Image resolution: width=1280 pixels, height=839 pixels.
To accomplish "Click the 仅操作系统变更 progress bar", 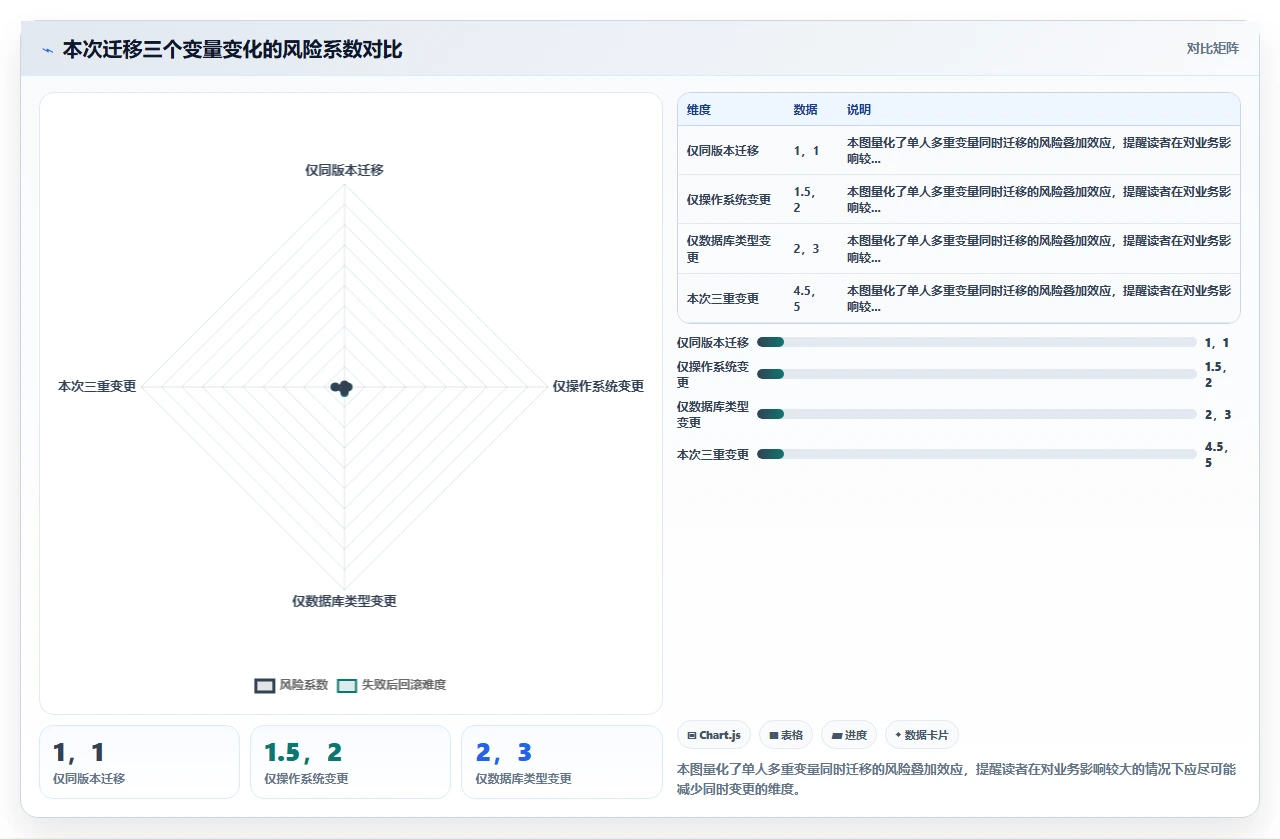I will coord(977,374).
